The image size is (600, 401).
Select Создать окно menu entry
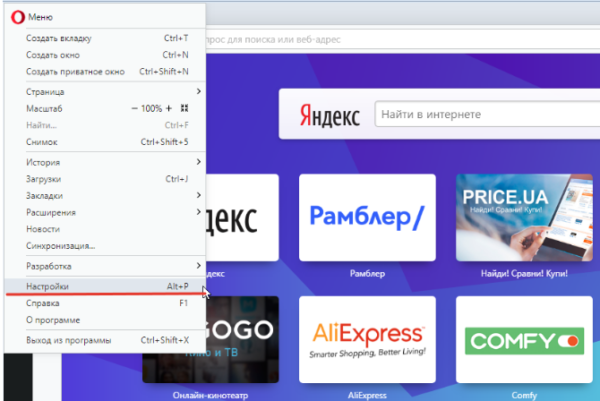click(x=105, y=55)
